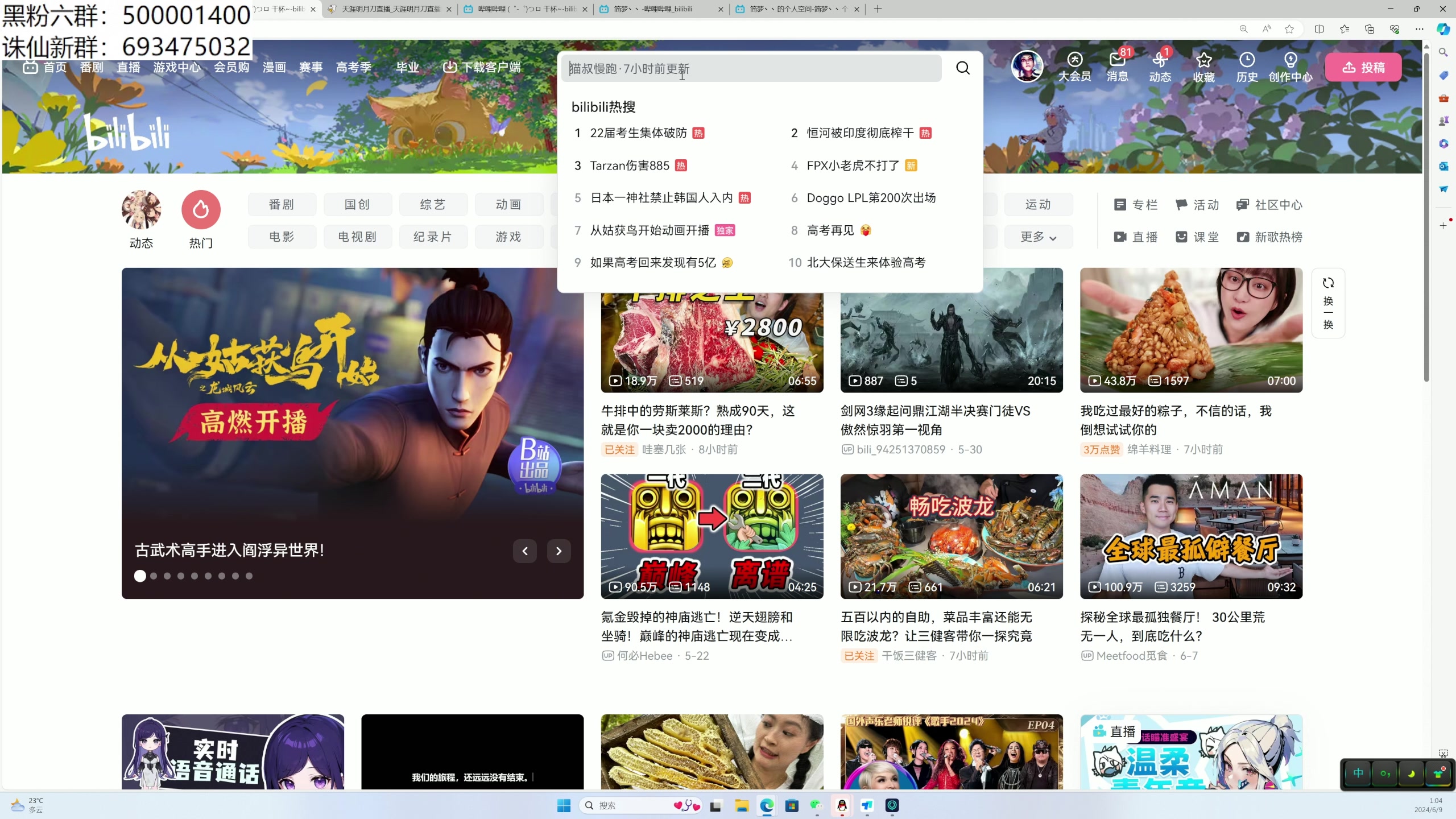
Task: Open the 直播 live stream icon
Action: pos(1135,237)
